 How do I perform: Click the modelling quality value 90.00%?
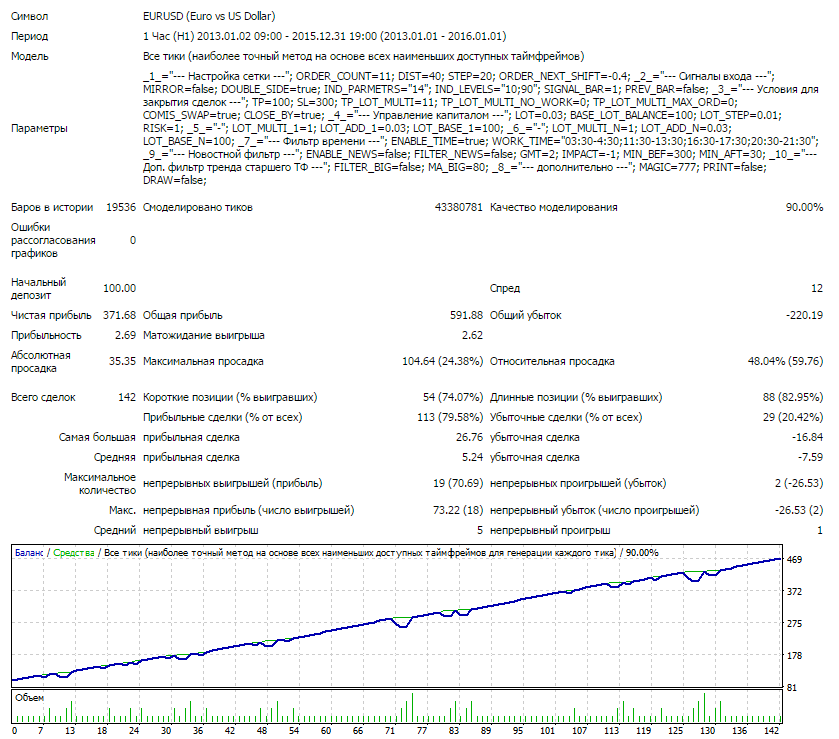pyautogui.click(x=804, y=207)
